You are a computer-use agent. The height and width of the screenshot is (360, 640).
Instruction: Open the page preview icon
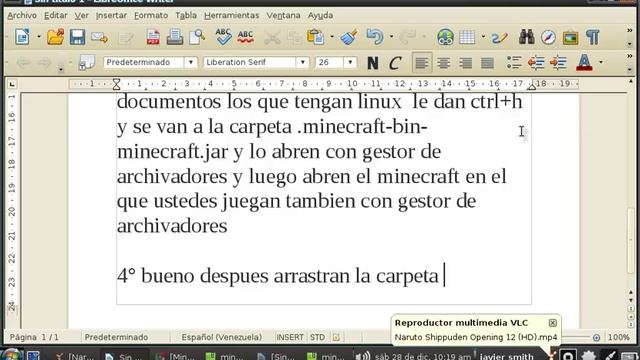coord(197,37)
